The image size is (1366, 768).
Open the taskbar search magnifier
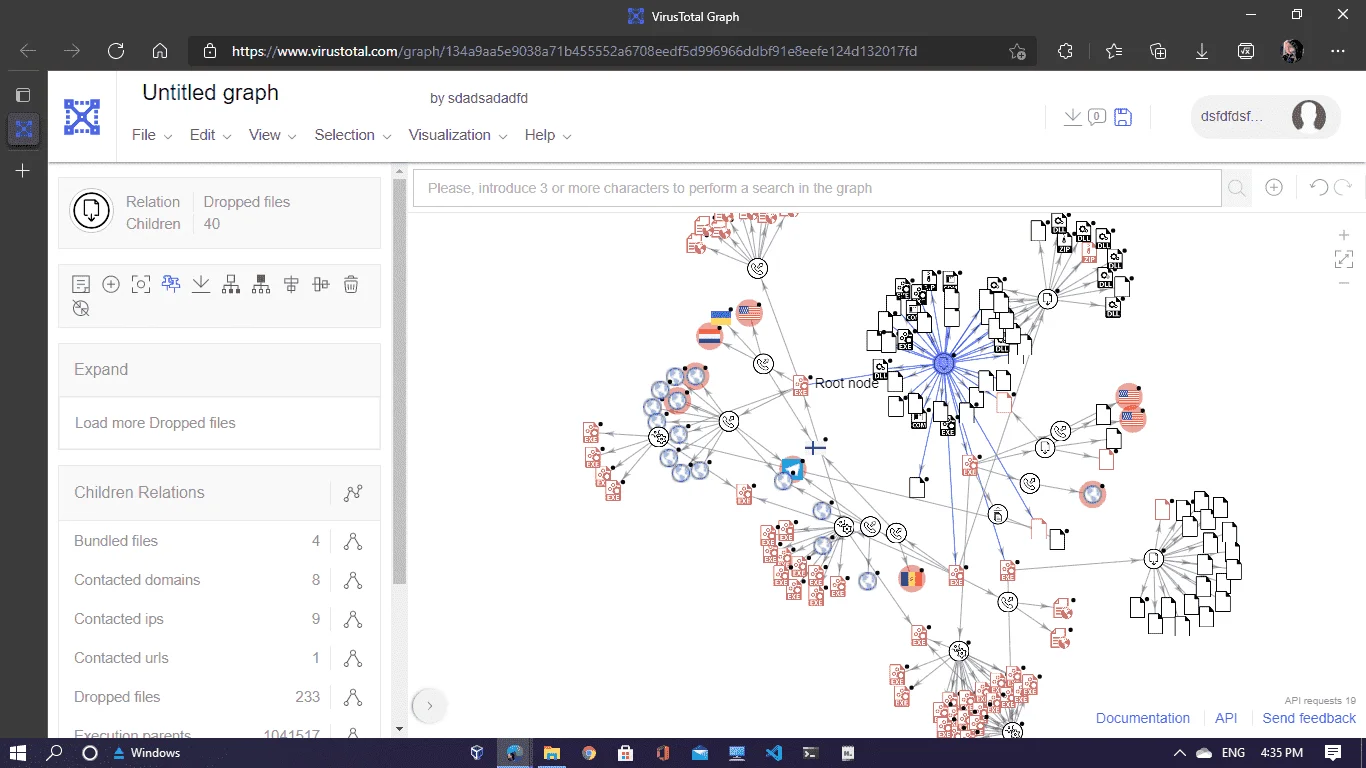[x=55, y=752]
